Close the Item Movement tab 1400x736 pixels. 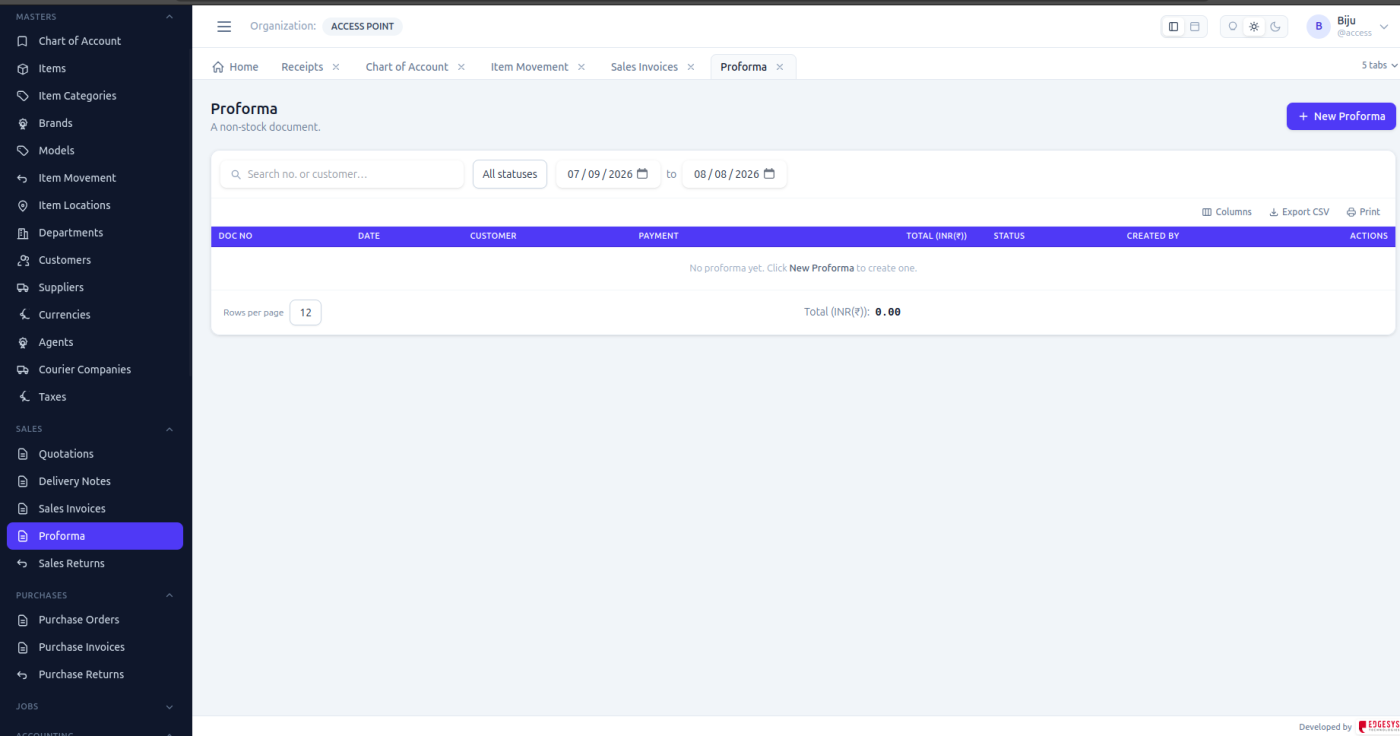tap(581, 67)
